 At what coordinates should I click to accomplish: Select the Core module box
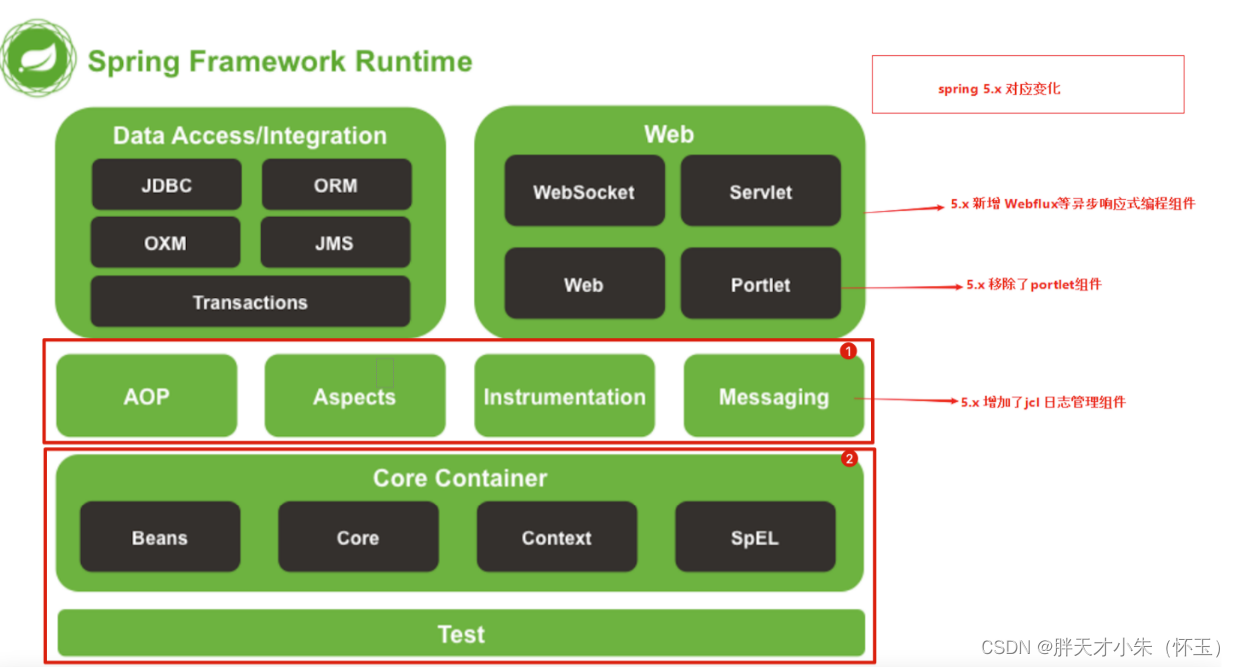pos(358,537)
